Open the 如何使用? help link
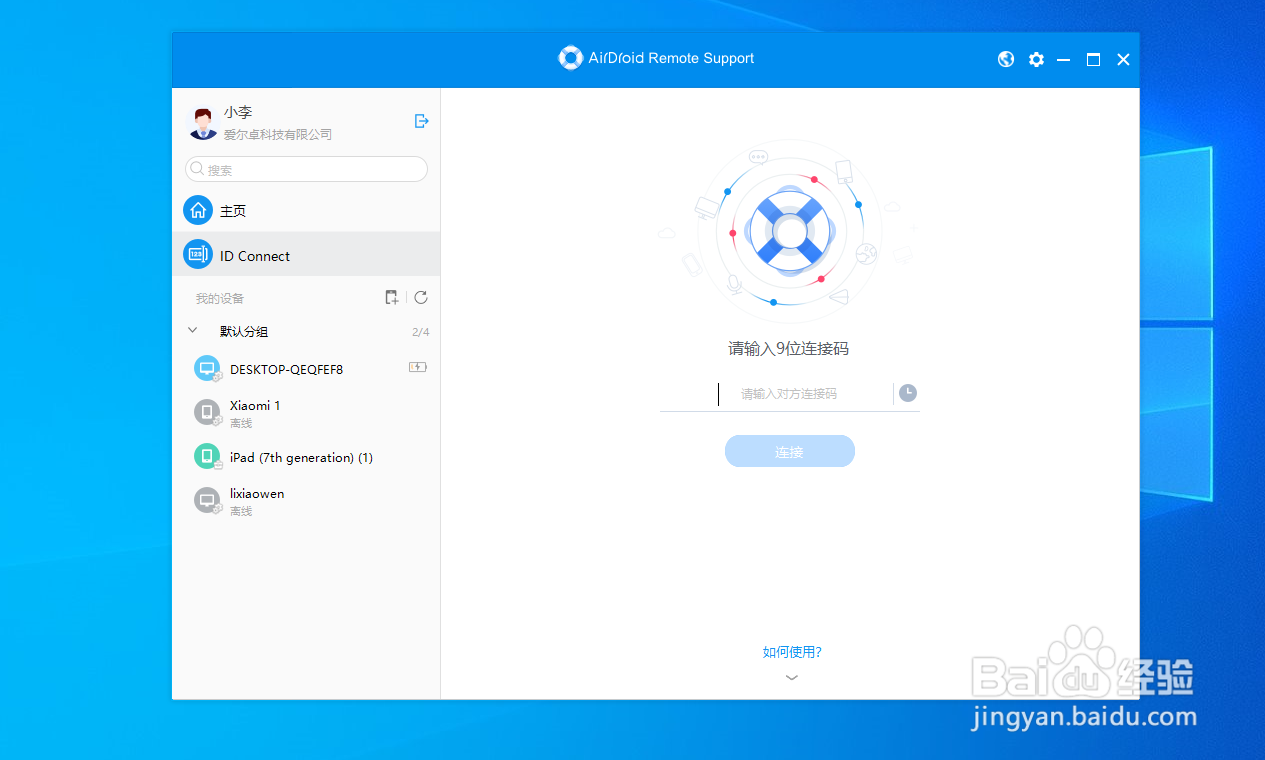Viewport: 1265px width, 760px height. click(792, 652)
